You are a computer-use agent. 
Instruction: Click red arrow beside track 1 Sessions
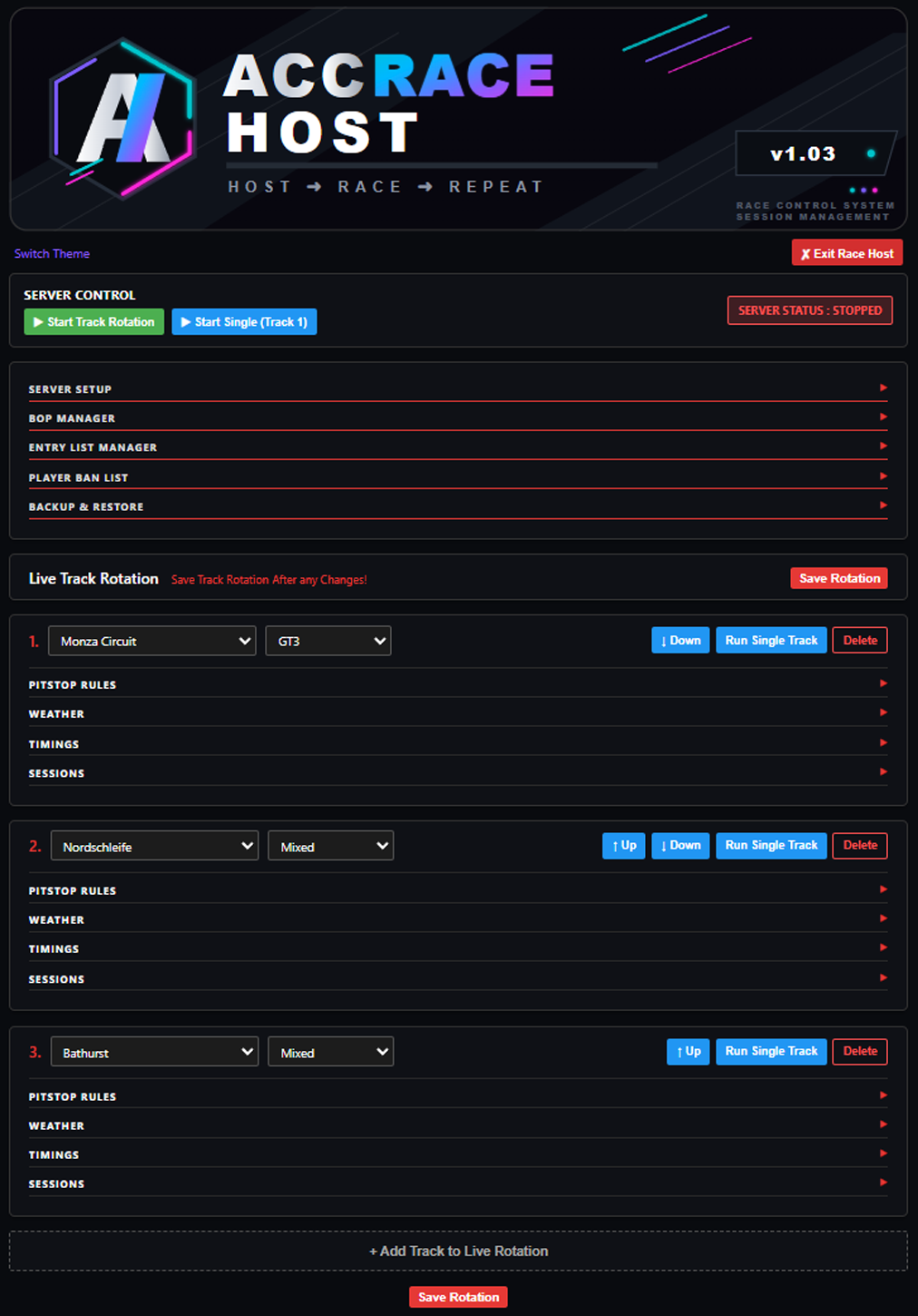pos(883,772)
